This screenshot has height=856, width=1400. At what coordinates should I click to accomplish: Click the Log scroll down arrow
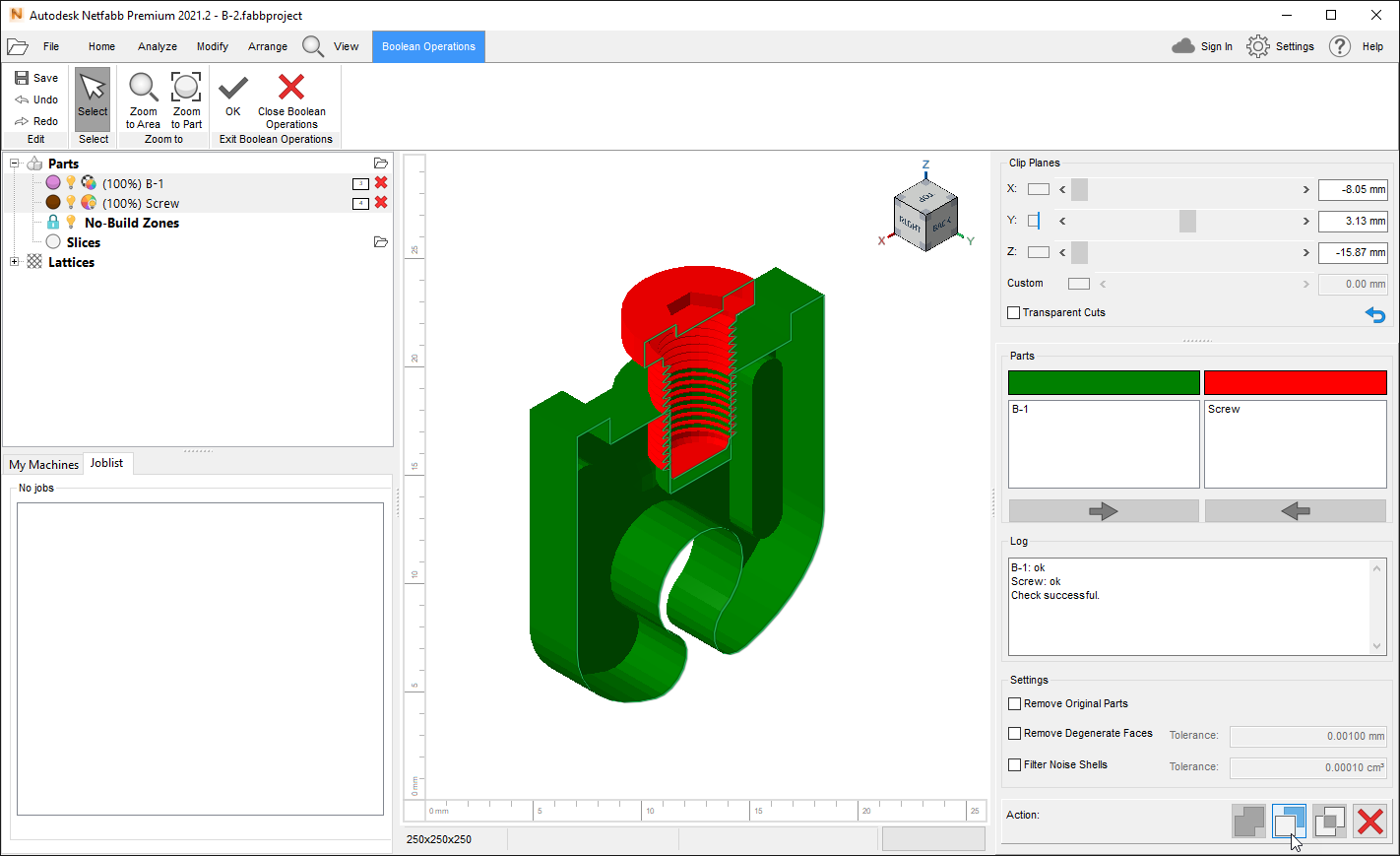click(x=1376, y=646)
